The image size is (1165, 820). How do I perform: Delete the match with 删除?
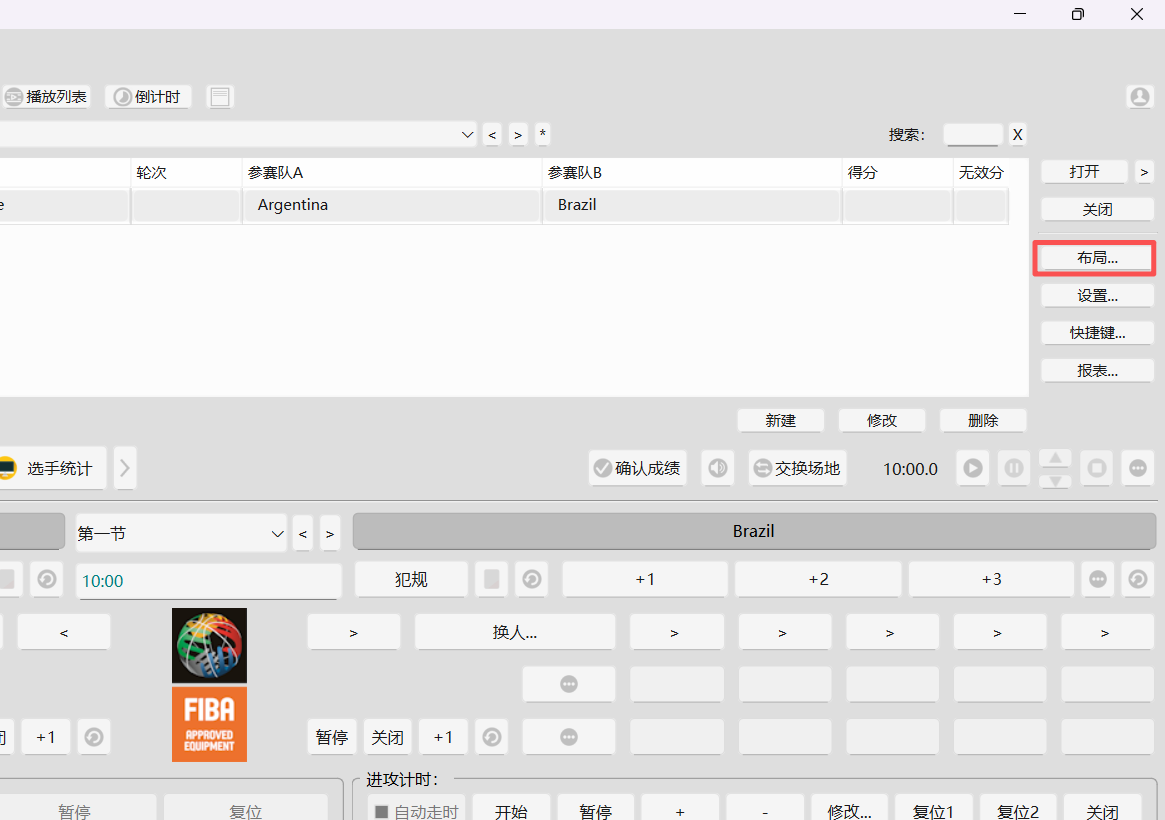pos(983,420)
